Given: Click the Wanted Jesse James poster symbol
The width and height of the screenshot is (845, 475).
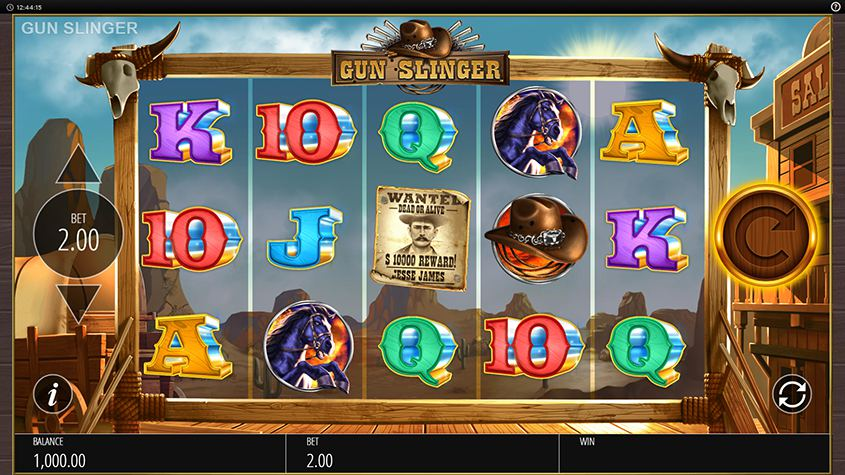Looking at the screenshot, I should pos(420,238).
